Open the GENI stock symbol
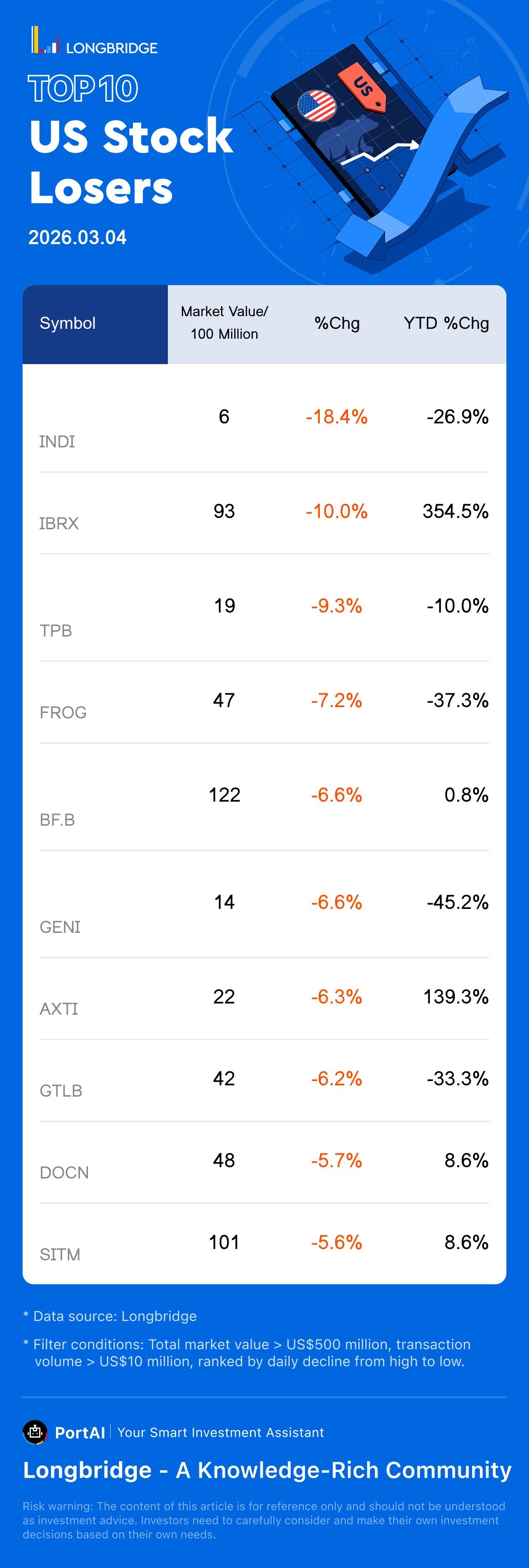The height and width of the screenshot is (1568, 529). [60, 927]
